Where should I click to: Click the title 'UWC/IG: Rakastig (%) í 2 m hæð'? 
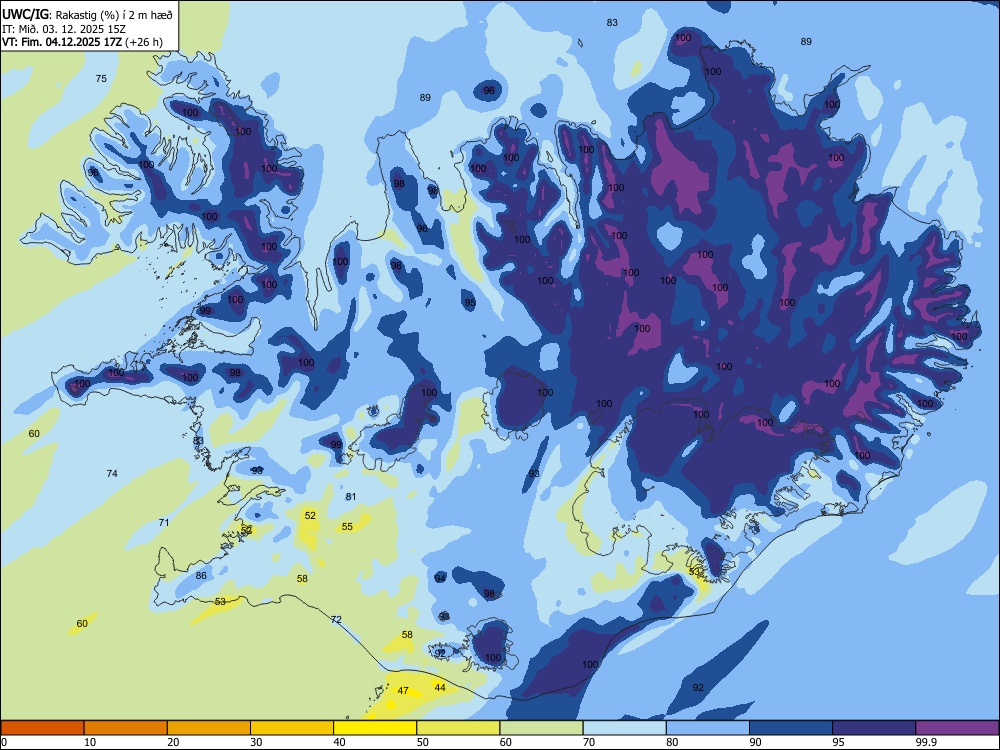point(87,15)
